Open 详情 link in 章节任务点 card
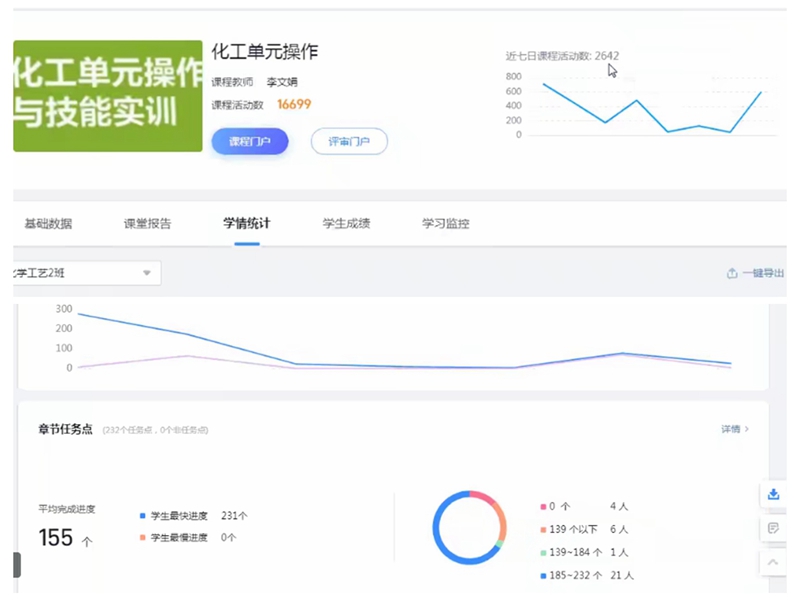Screen dimensions: 800x600 (735, 429)
